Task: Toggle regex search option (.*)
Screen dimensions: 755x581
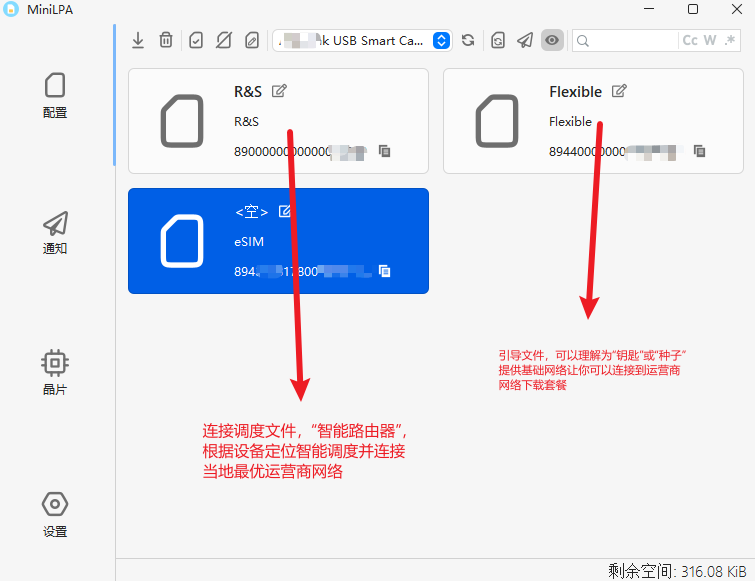Action: point(730,40)
